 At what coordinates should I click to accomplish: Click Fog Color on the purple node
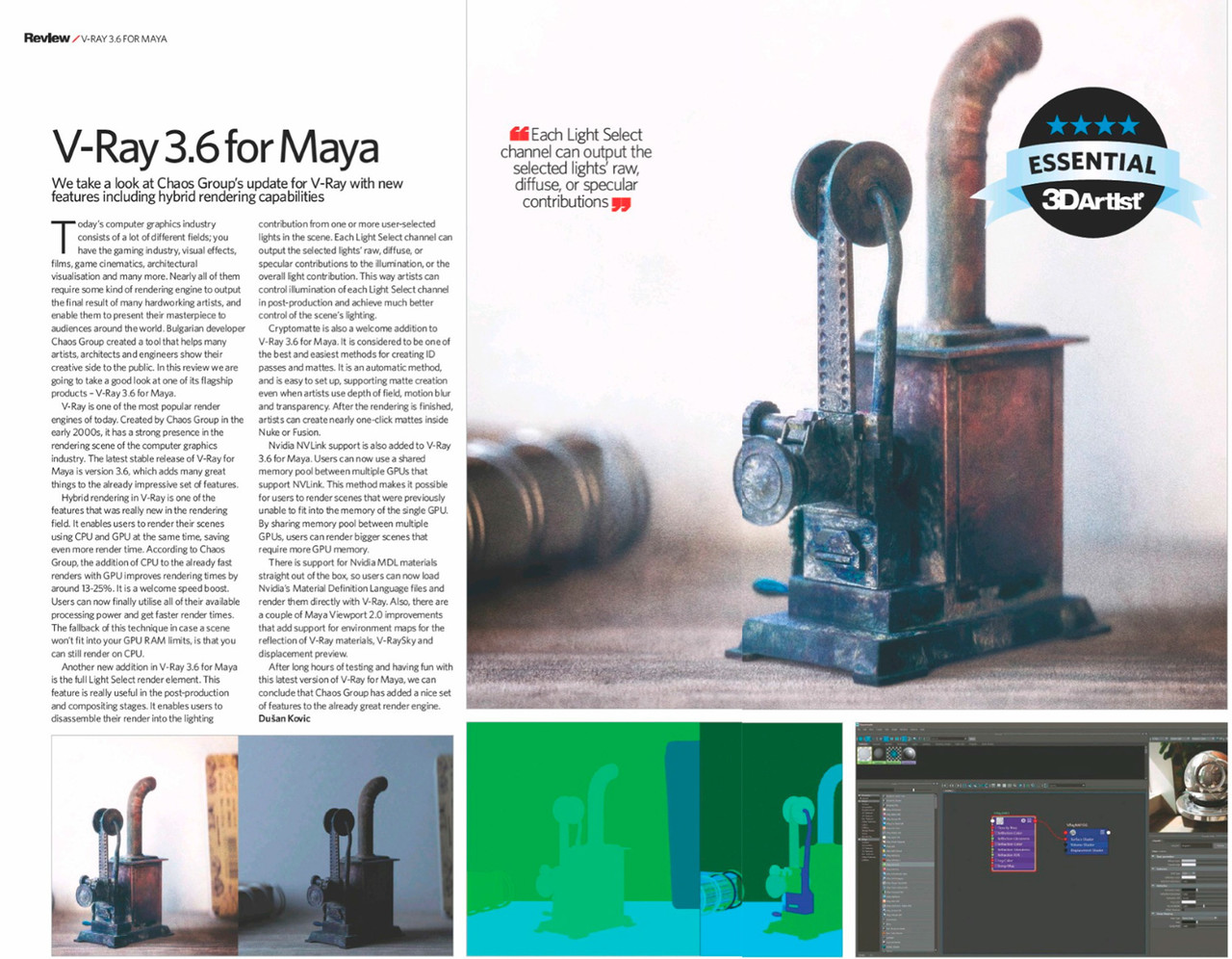click(1005, 860)
